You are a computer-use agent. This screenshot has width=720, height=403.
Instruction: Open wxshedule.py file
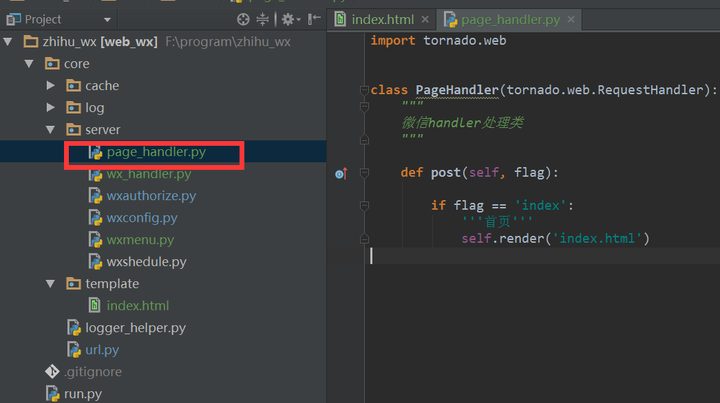click(x=146, y=262)
